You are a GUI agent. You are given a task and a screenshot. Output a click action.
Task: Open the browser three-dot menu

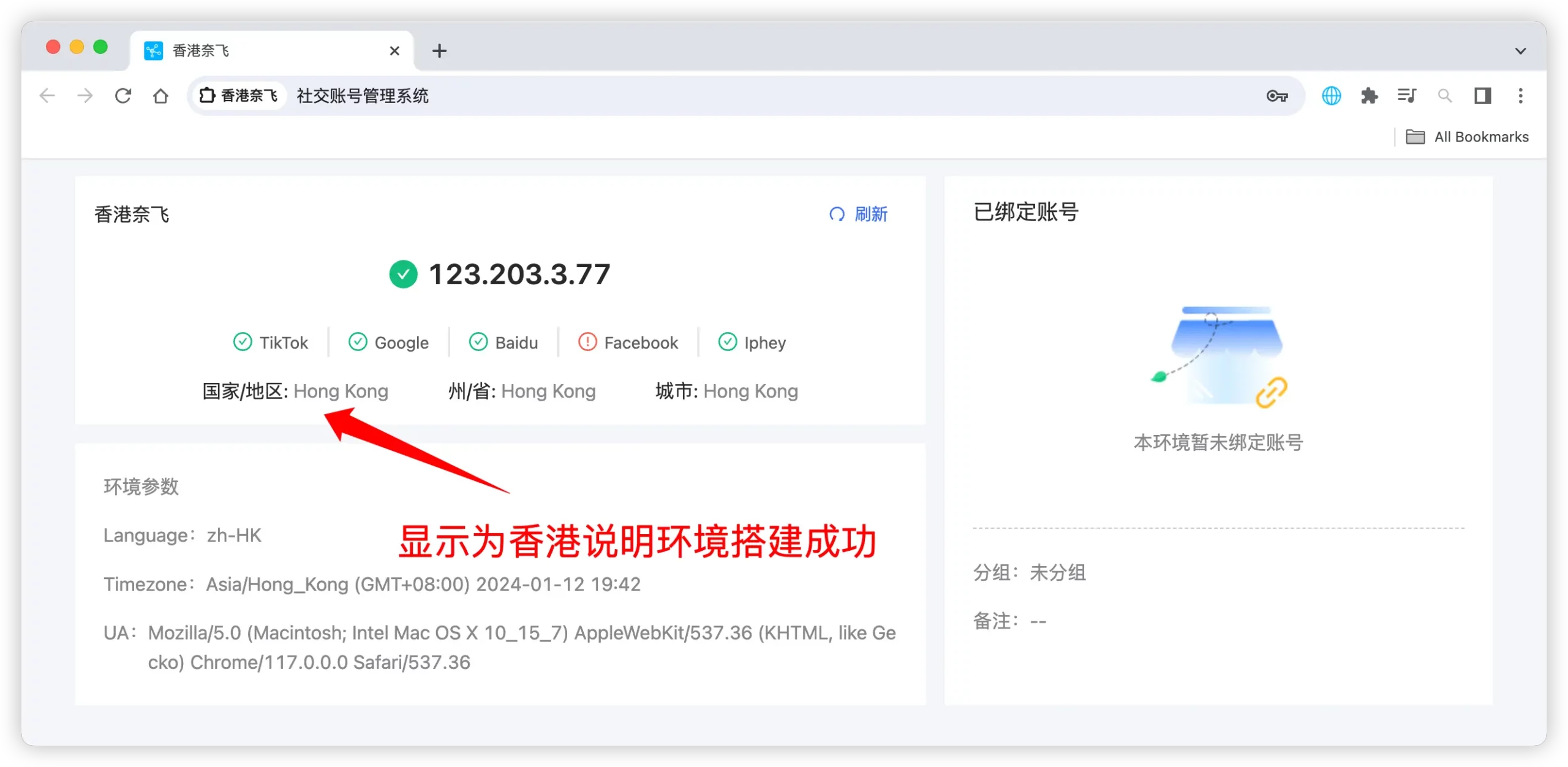click(x=1520, y=96)
